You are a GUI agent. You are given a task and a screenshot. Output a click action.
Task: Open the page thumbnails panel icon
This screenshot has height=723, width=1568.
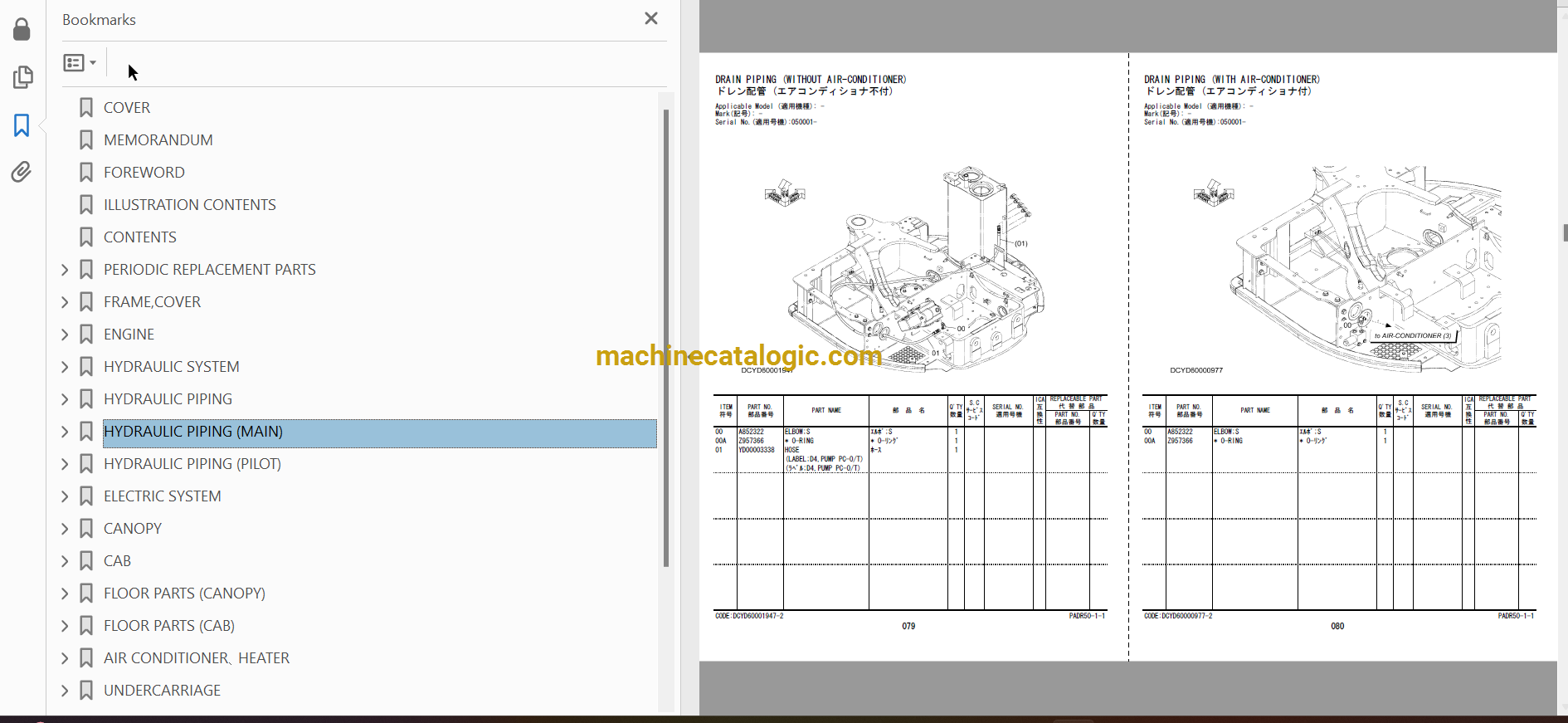pos(22,77)
